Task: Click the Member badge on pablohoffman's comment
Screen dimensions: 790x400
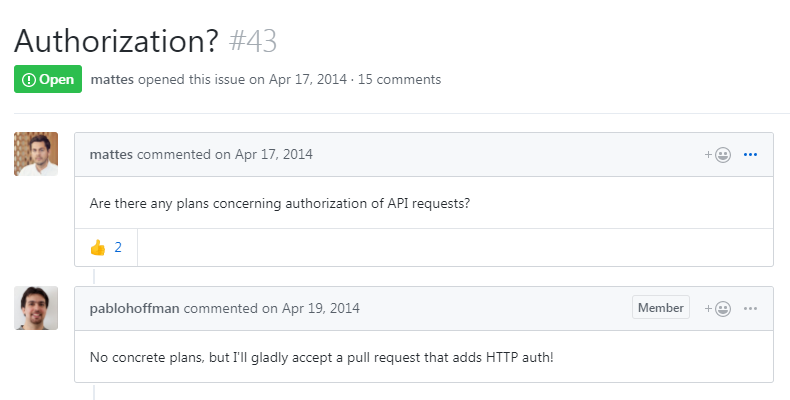Action: click(x=660, y=308)
